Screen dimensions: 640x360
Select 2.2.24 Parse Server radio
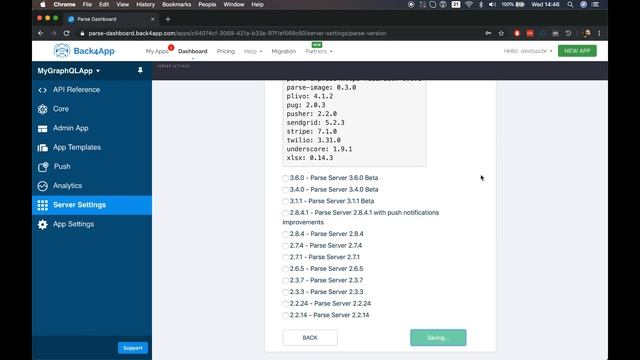[285, 304]
